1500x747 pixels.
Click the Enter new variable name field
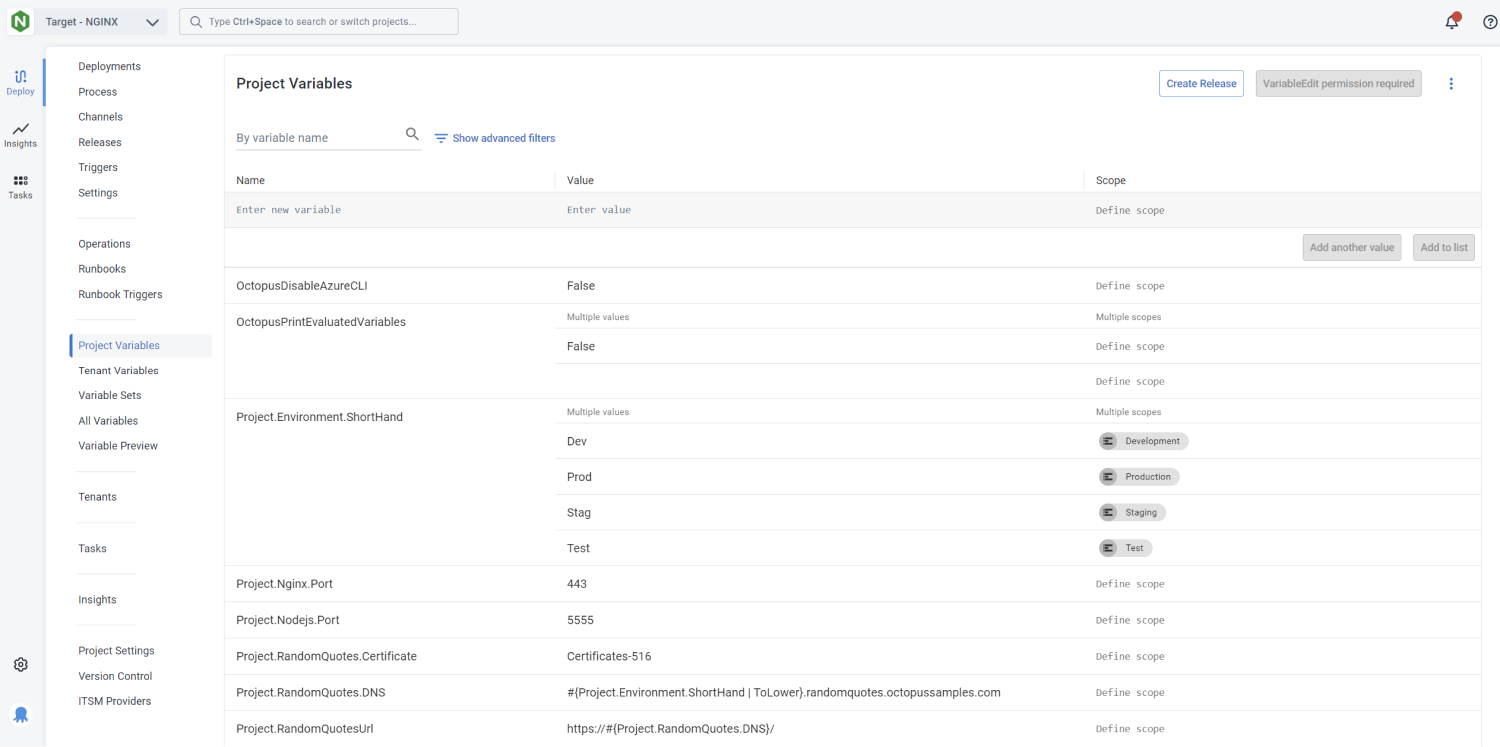(390, 210)
